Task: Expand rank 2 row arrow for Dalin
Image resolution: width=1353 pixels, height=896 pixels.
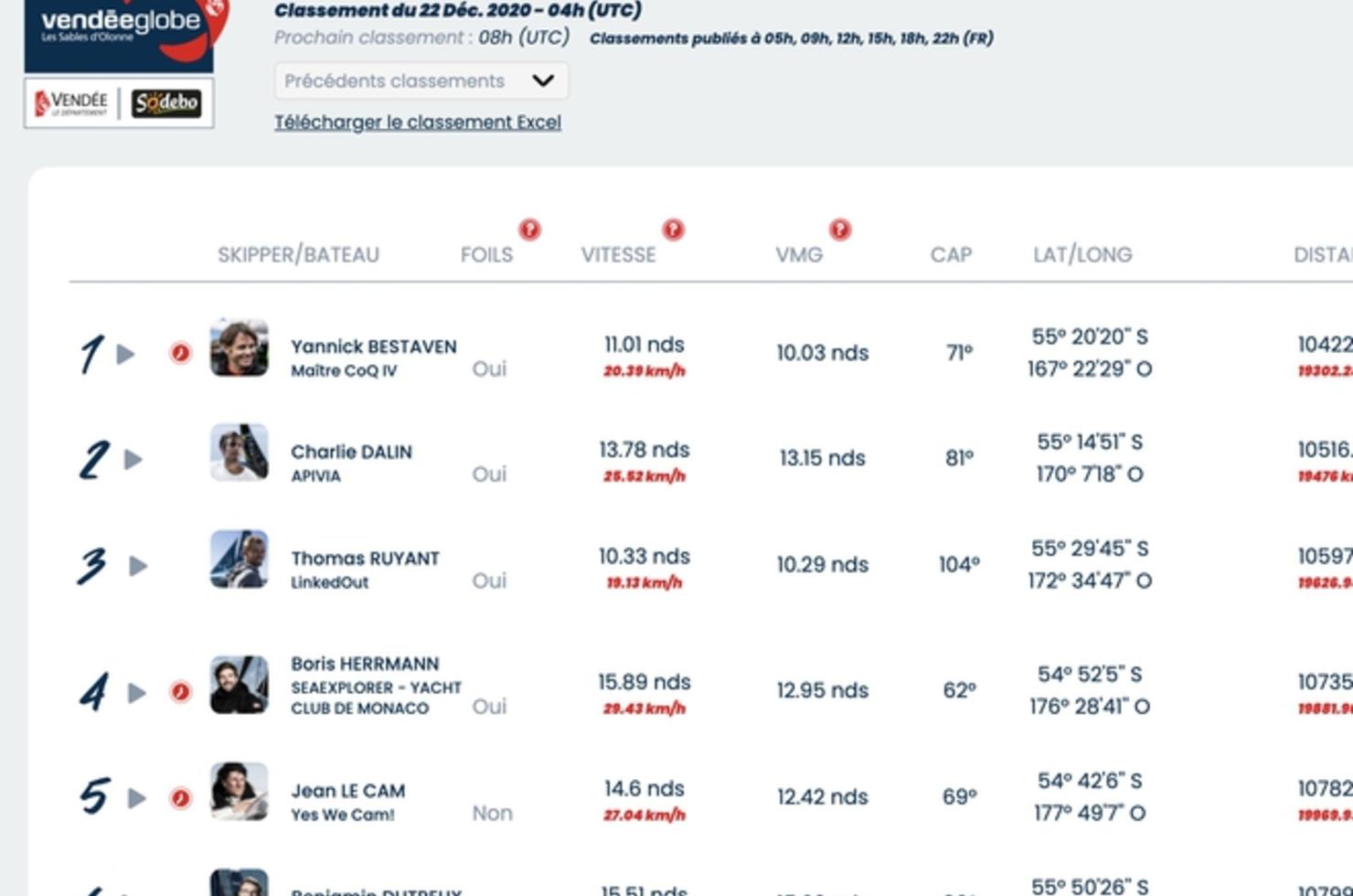Action: (x=133, y=459)
